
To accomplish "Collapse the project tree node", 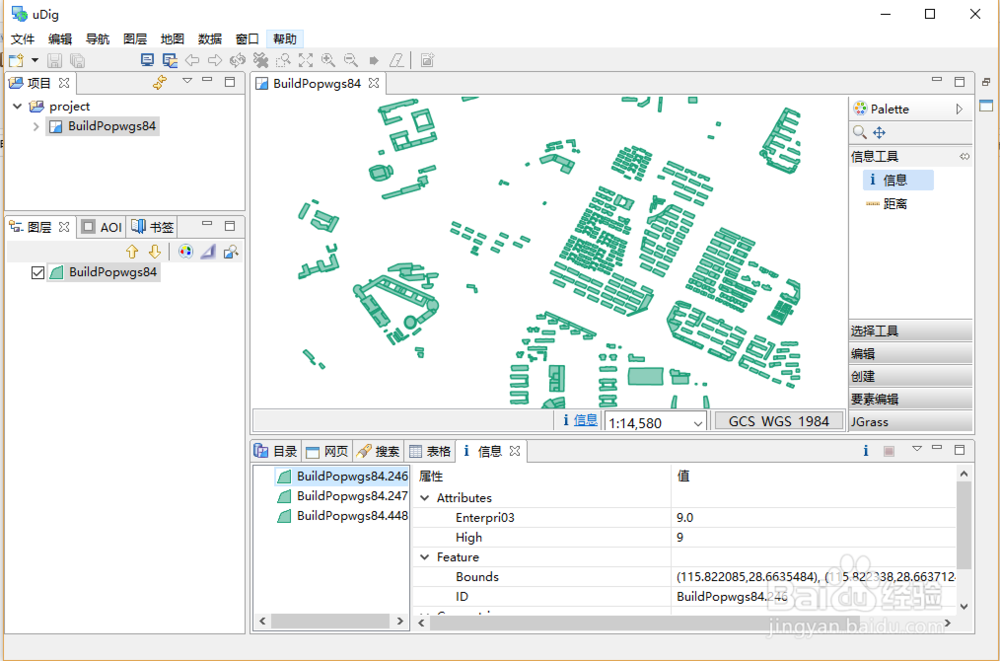I will tap(17, 107).
